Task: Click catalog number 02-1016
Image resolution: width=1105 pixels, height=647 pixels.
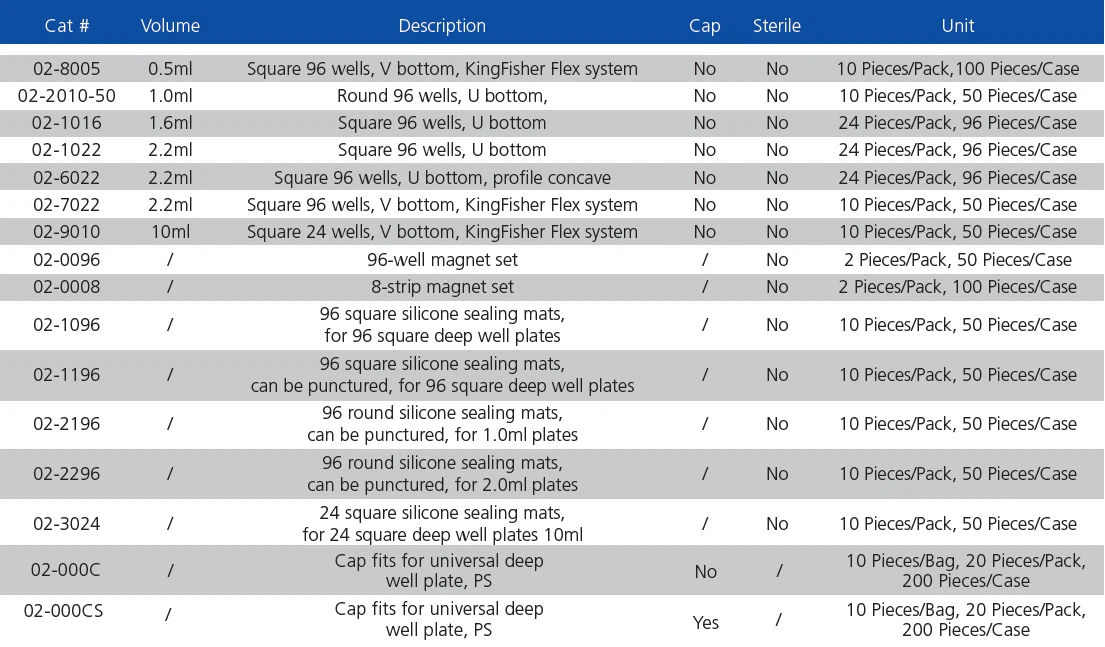Action: pyautogui.click(x=66, y=123)
